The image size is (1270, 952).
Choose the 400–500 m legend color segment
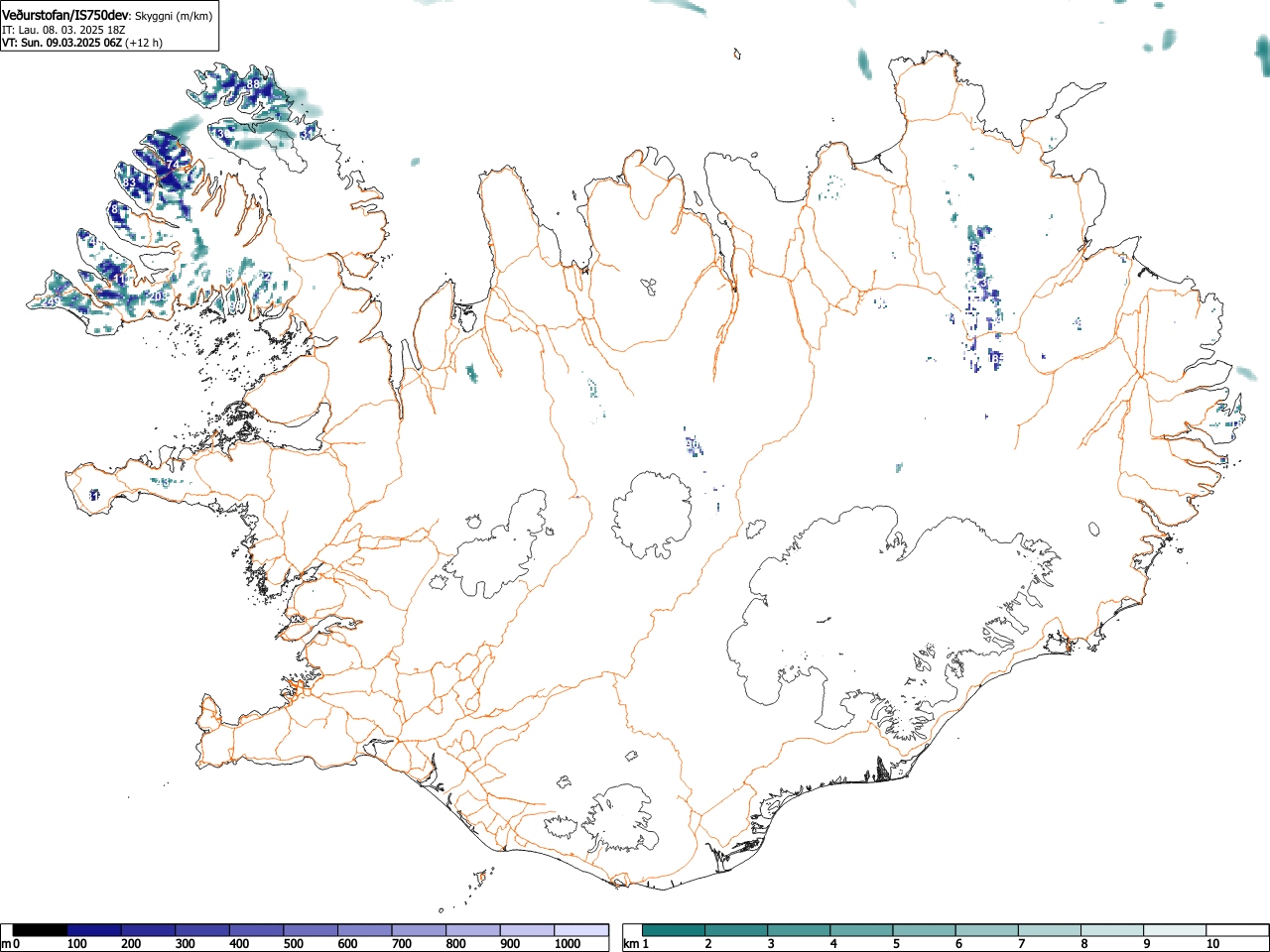coord(257,930)
